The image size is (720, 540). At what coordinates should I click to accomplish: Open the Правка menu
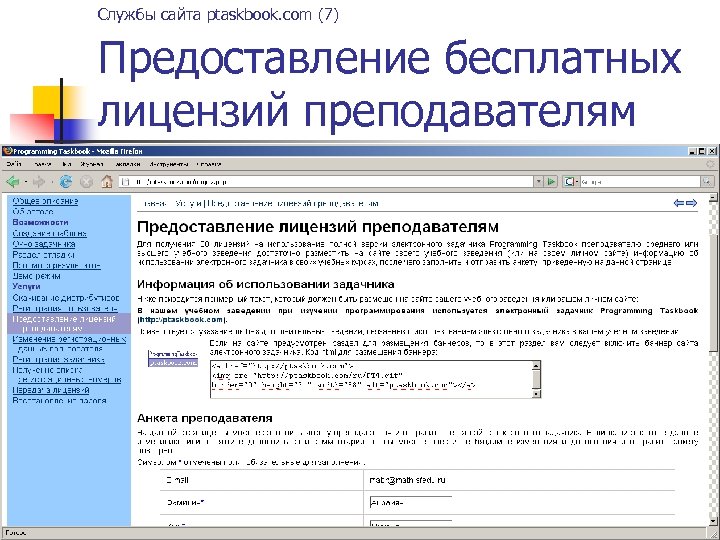tap(43, 164)
